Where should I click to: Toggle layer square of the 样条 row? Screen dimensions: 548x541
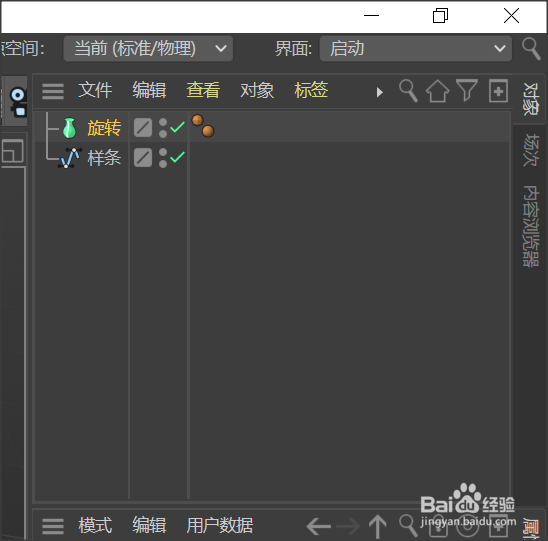[x=143, y=158]
